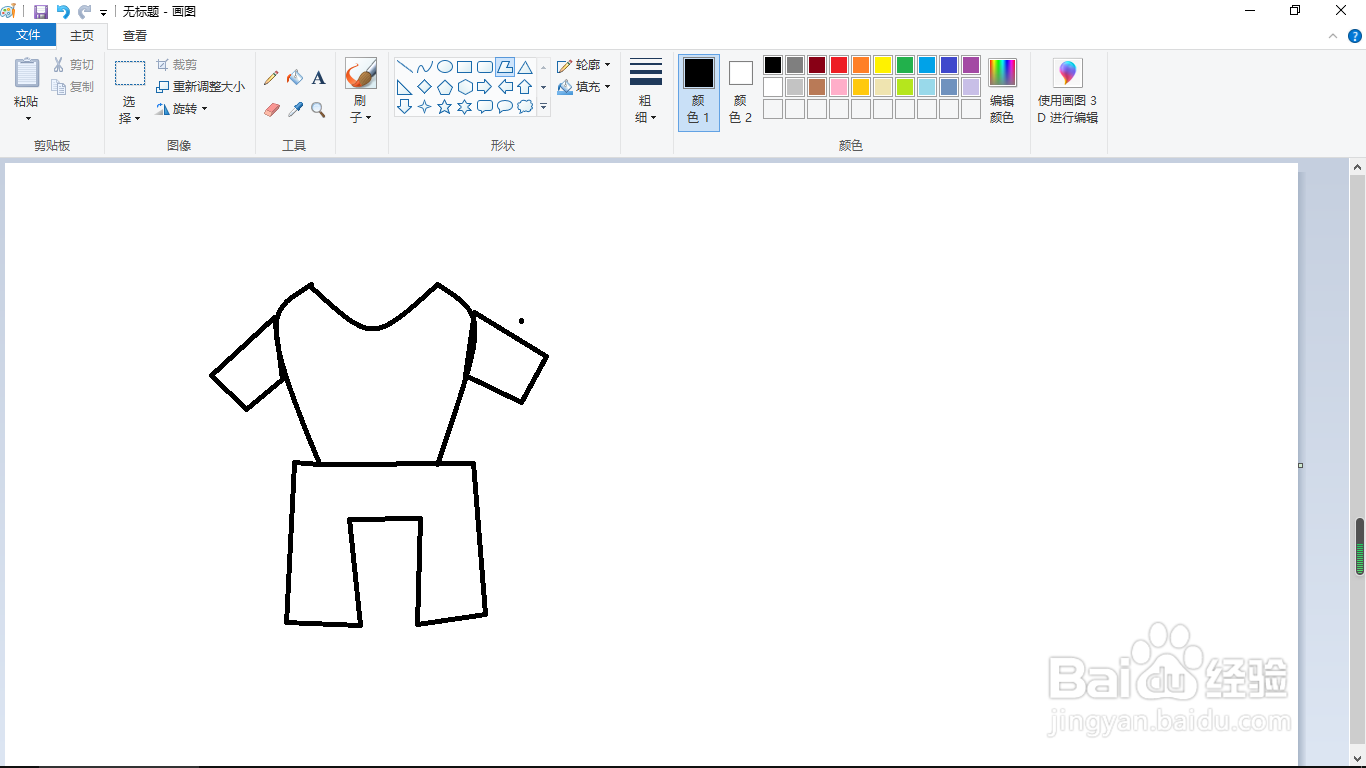Open the 文件 file menu

pos(28,36)
